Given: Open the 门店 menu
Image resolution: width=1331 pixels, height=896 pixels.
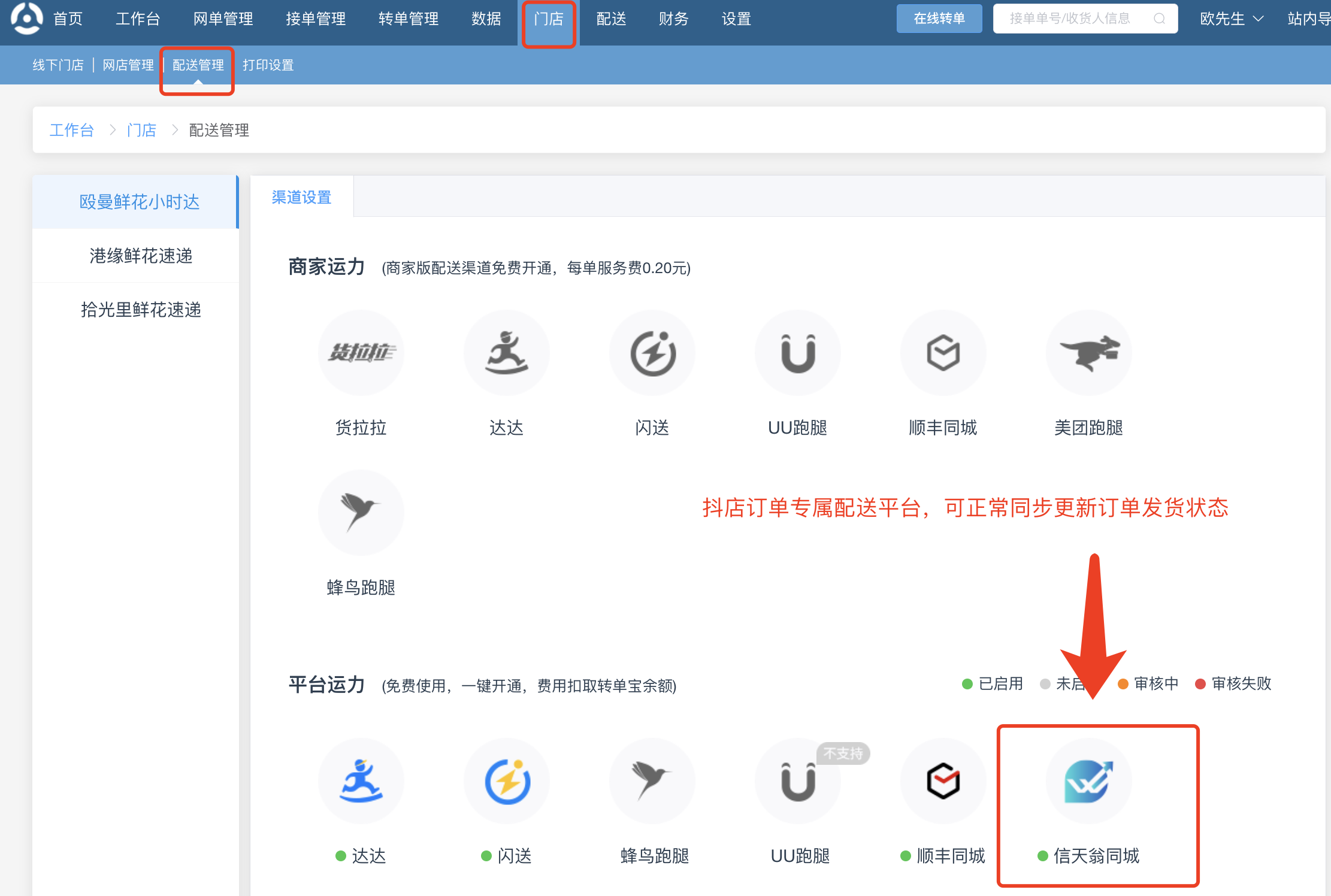Looking at the screenshot, I should 549,19.
